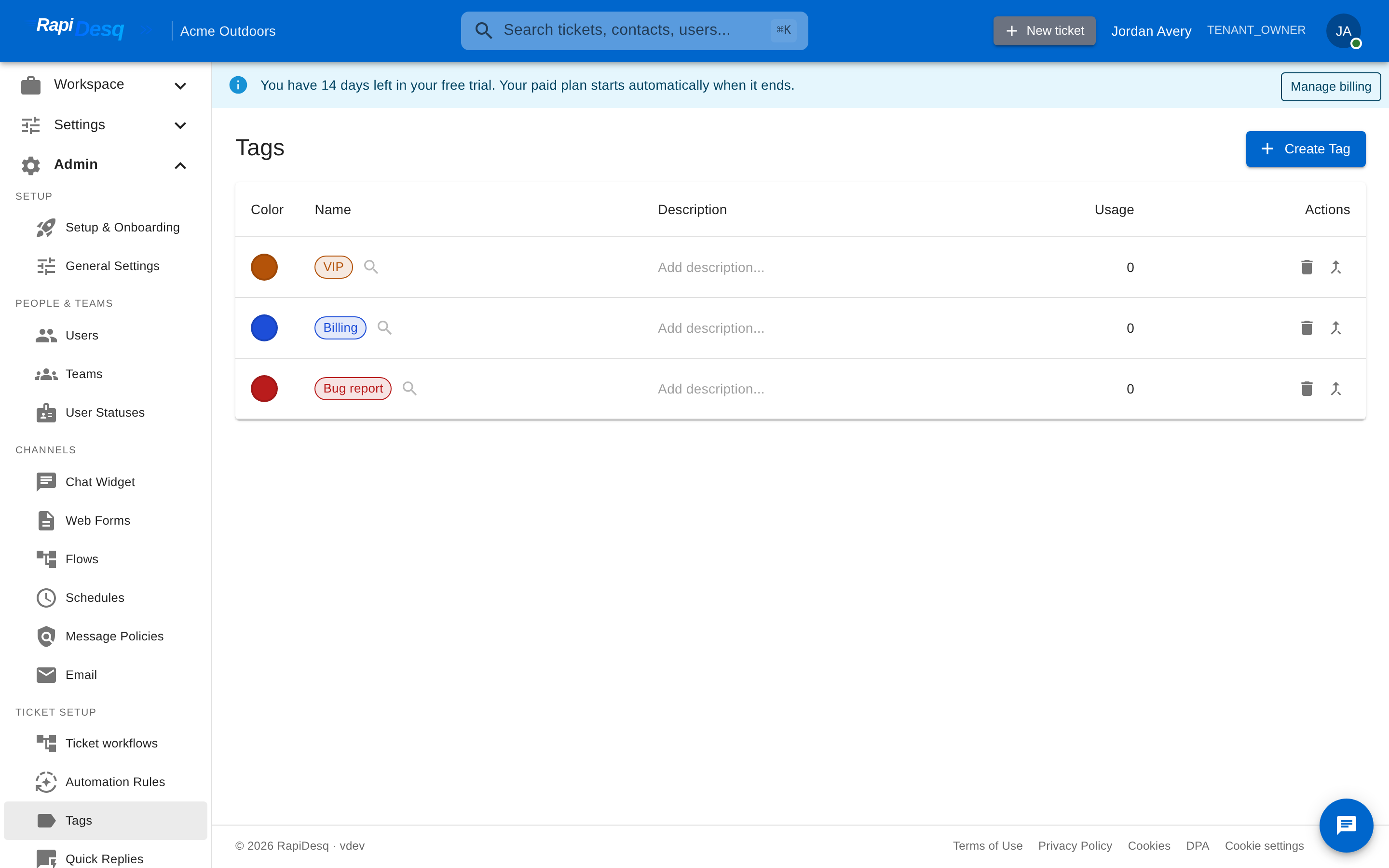Screen dimensions: 1389x868
Task: Add description for the Bug report tag
Action: click(710, 389)
